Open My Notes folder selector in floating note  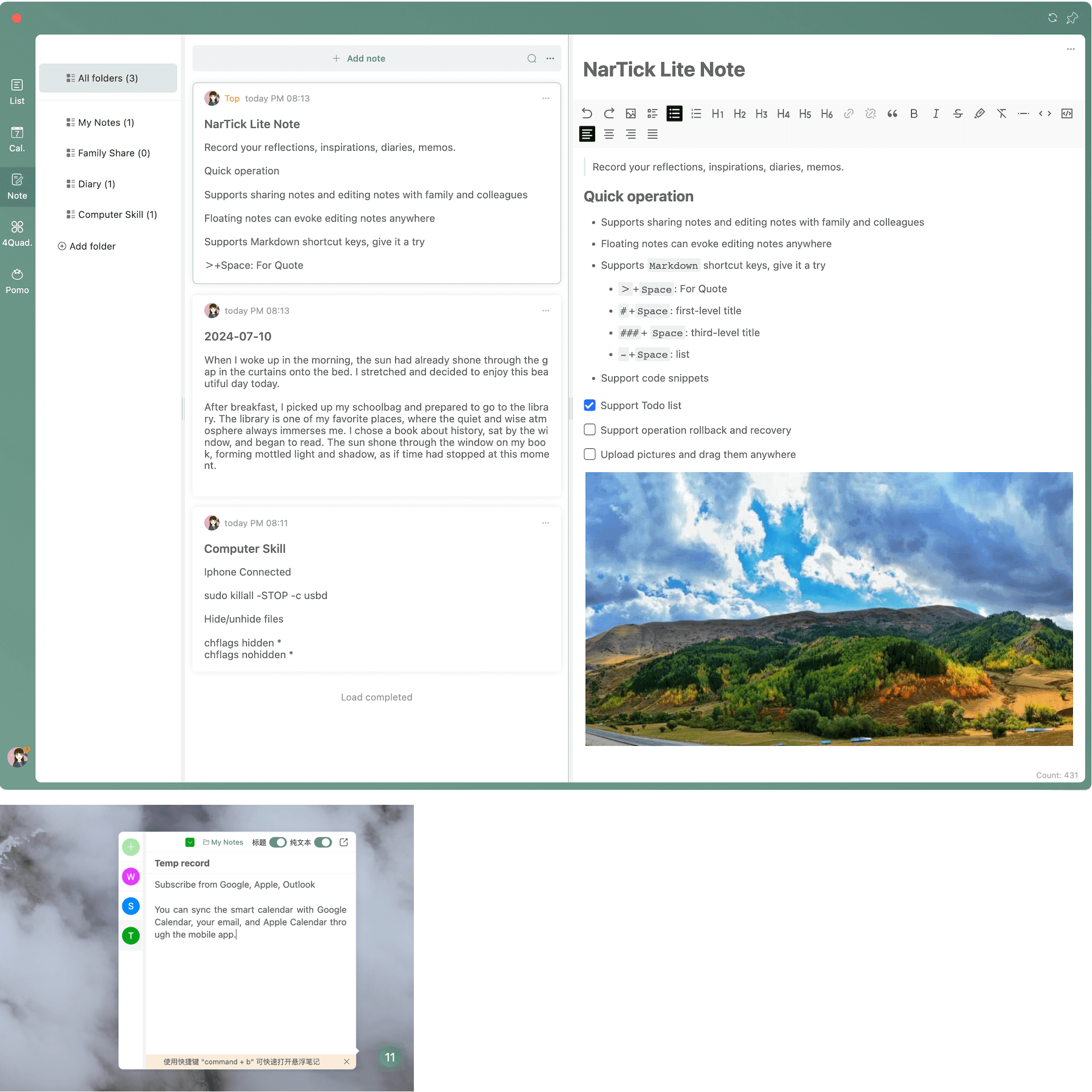pyautogui.click(x=223, y=842)
